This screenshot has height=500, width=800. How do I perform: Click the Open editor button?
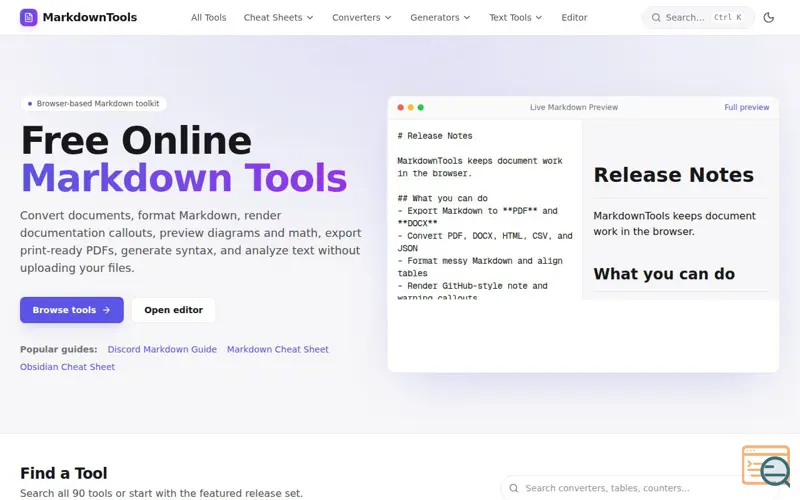[x=173, y=310]
